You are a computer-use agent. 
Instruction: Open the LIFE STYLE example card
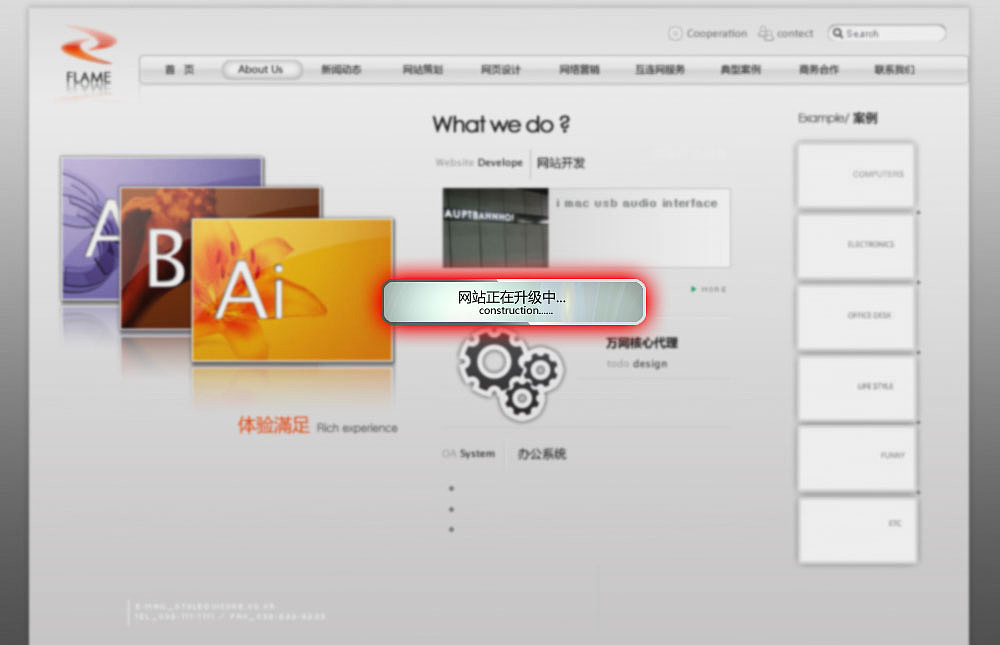click(856, 387)
